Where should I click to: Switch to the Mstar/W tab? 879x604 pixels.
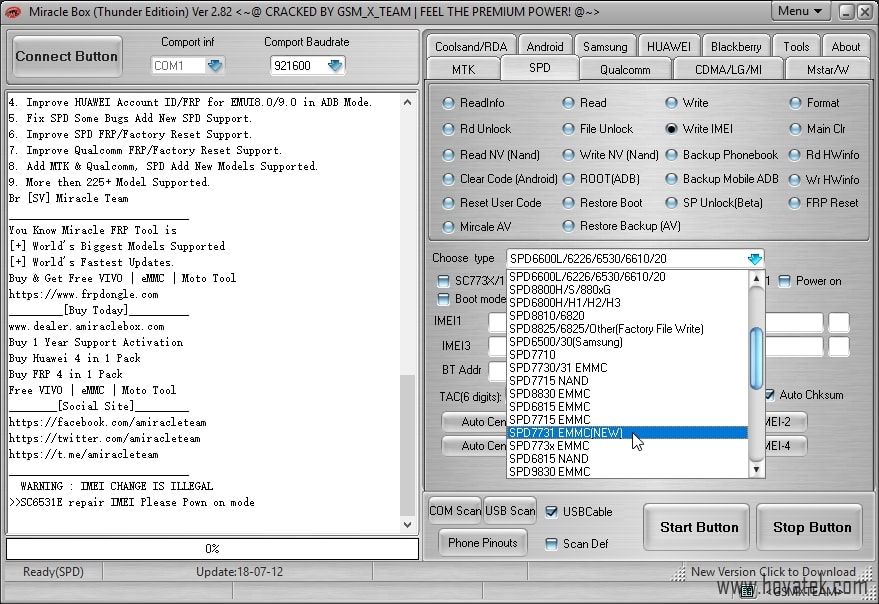pos(827,70)
